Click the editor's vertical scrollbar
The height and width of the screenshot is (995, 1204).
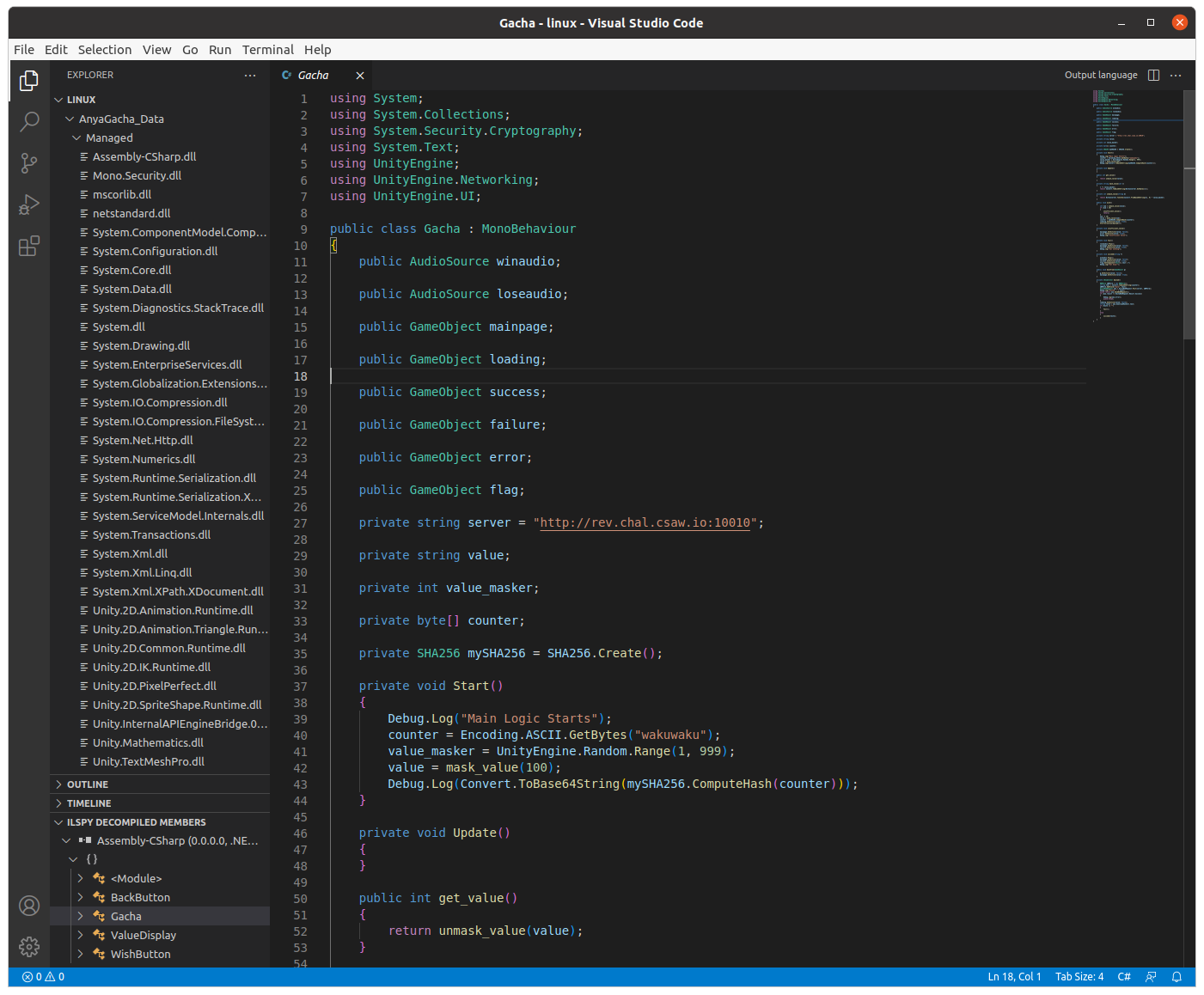tap(1189, 215)
